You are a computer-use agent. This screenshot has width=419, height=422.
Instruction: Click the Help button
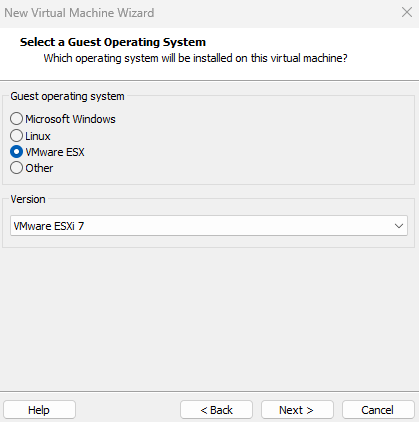click(x=39, y=410)
